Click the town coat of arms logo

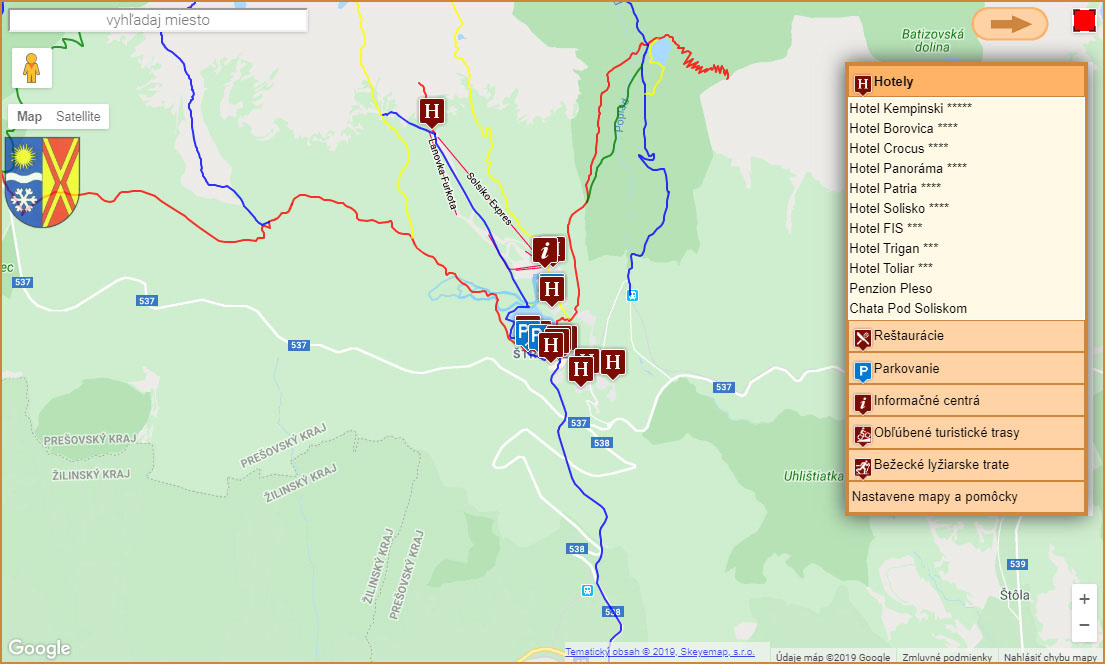point(42,182)
